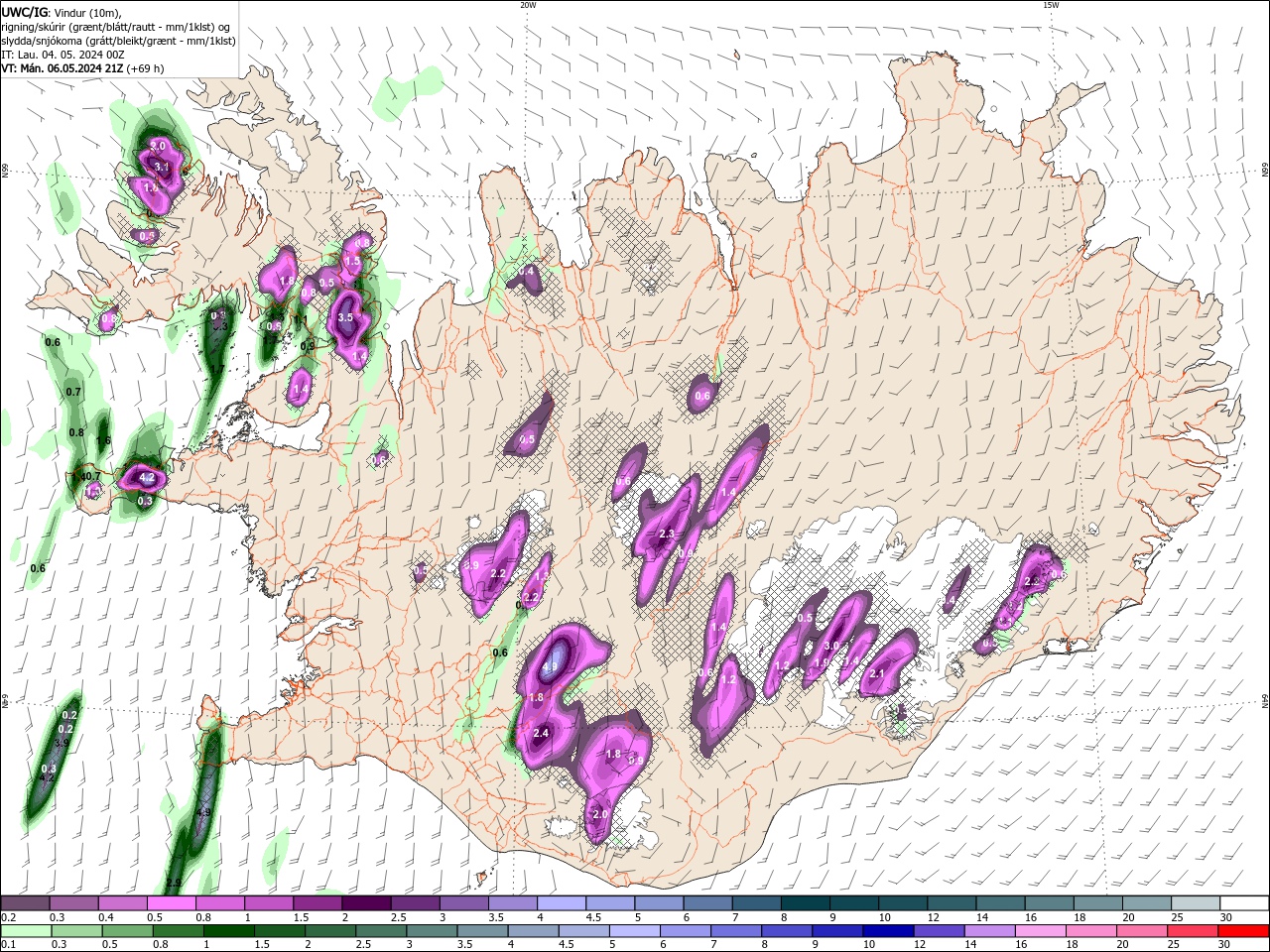Select the deep blue 10 rain legend swatch
The width and height of the screenshot is (1270, 952).
(887, 931)
